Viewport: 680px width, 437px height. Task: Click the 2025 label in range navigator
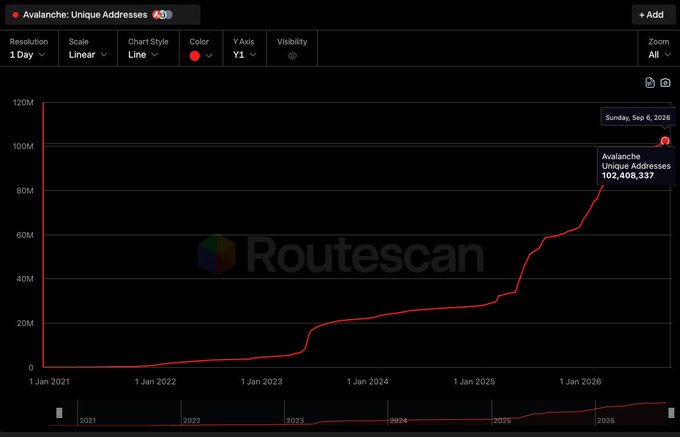[x=502, y=421]
